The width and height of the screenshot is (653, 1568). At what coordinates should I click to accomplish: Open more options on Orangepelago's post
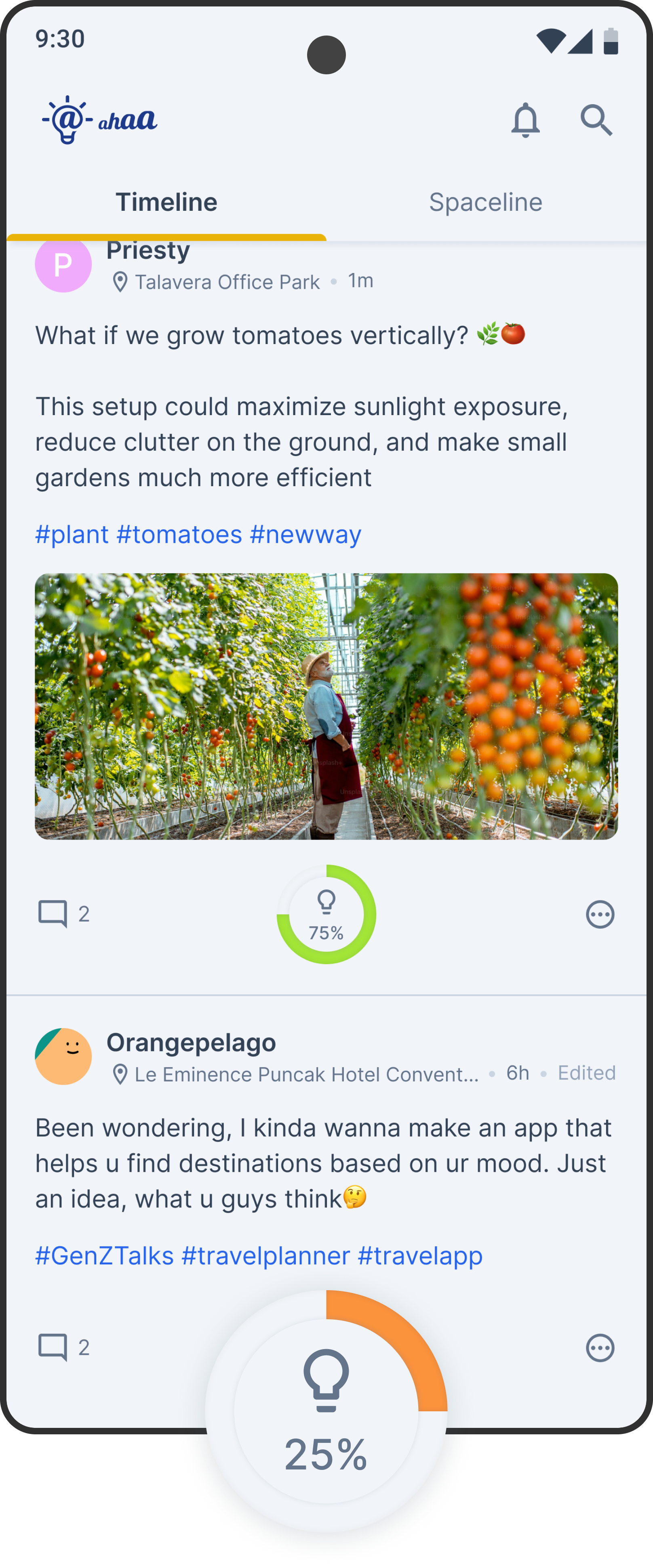(600, 1348)
